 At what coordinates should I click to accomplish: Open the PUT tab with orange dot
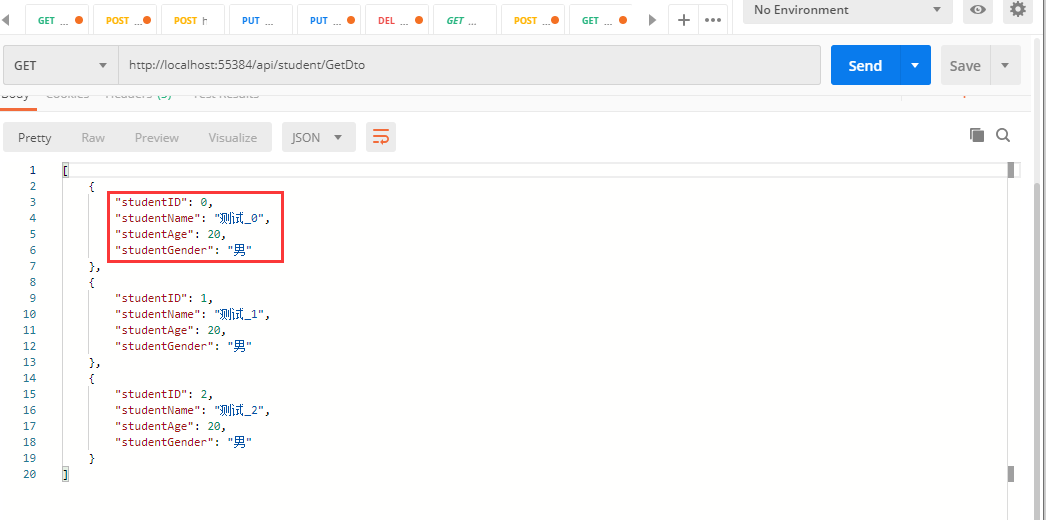pyautogui.click(x=327, y=21)
